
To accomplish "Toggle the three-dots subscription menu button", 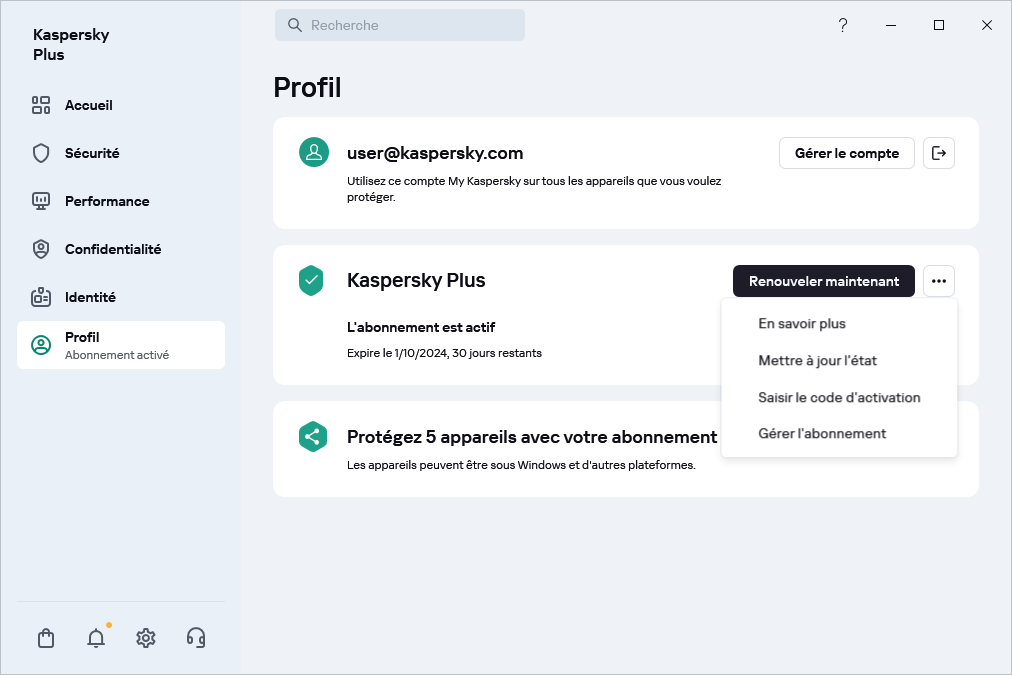I will click(x=938, y=281).
